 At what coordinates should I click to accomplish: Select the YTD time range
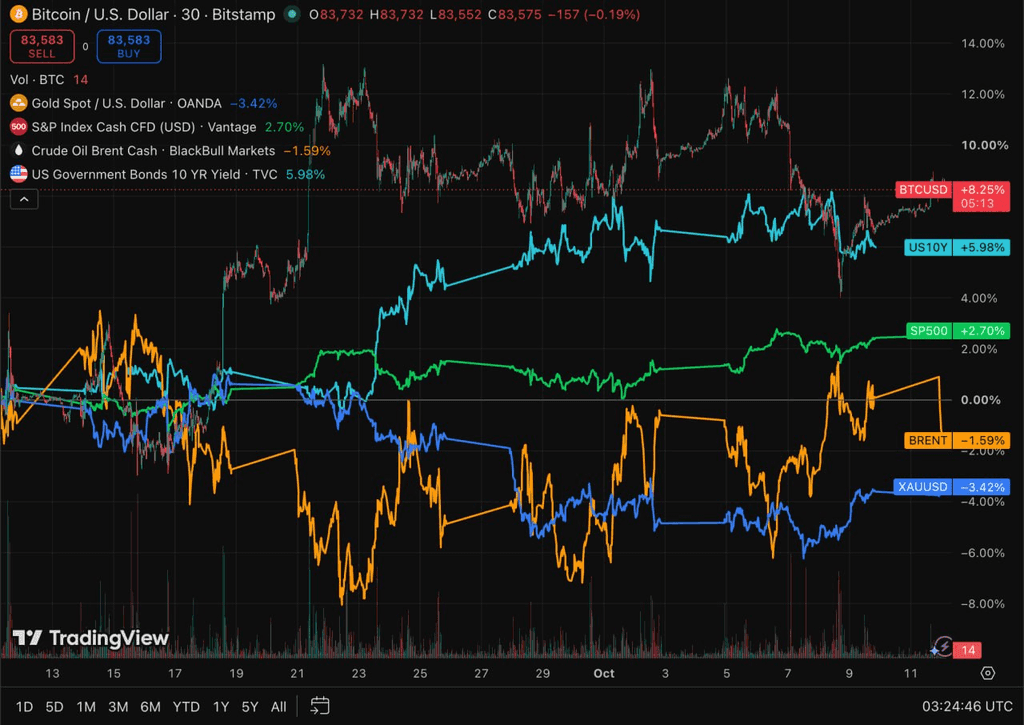(186, 707)
